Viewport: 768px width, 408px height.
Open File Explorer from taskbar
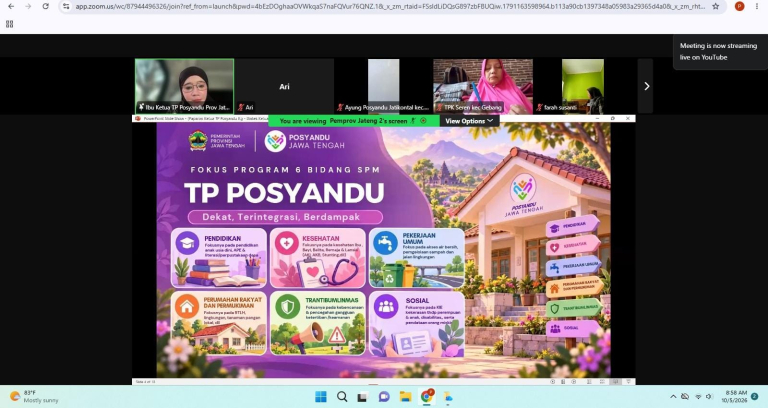coord(405,396)
